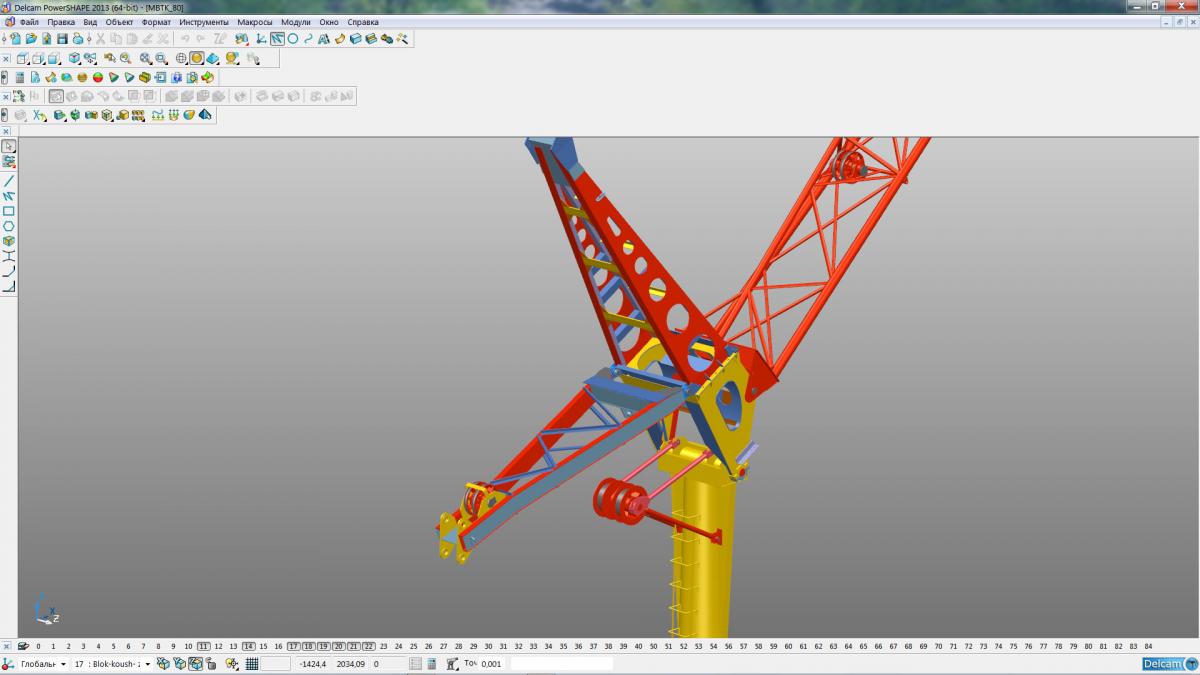Open the Вид menu
This screenshot has width=1200, height=675.
coord(90,22)
